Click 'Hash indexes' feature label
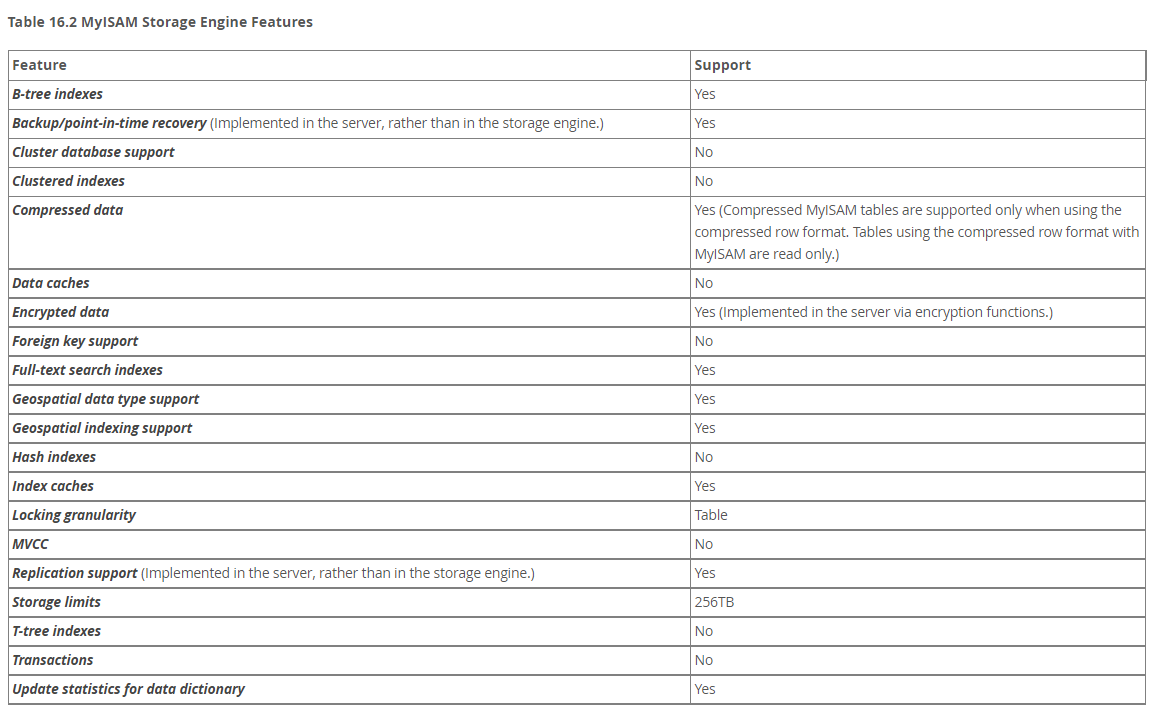This screenshot has height=722, width=1166. 54,457
